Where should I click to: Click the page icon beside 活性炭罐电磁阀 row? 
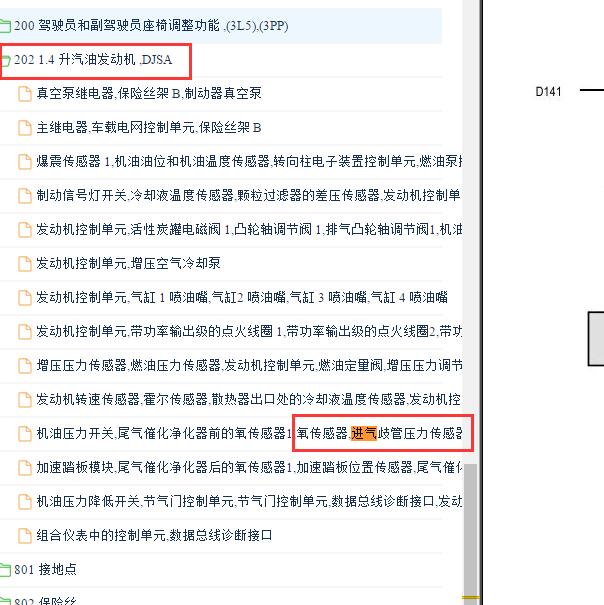25,230
